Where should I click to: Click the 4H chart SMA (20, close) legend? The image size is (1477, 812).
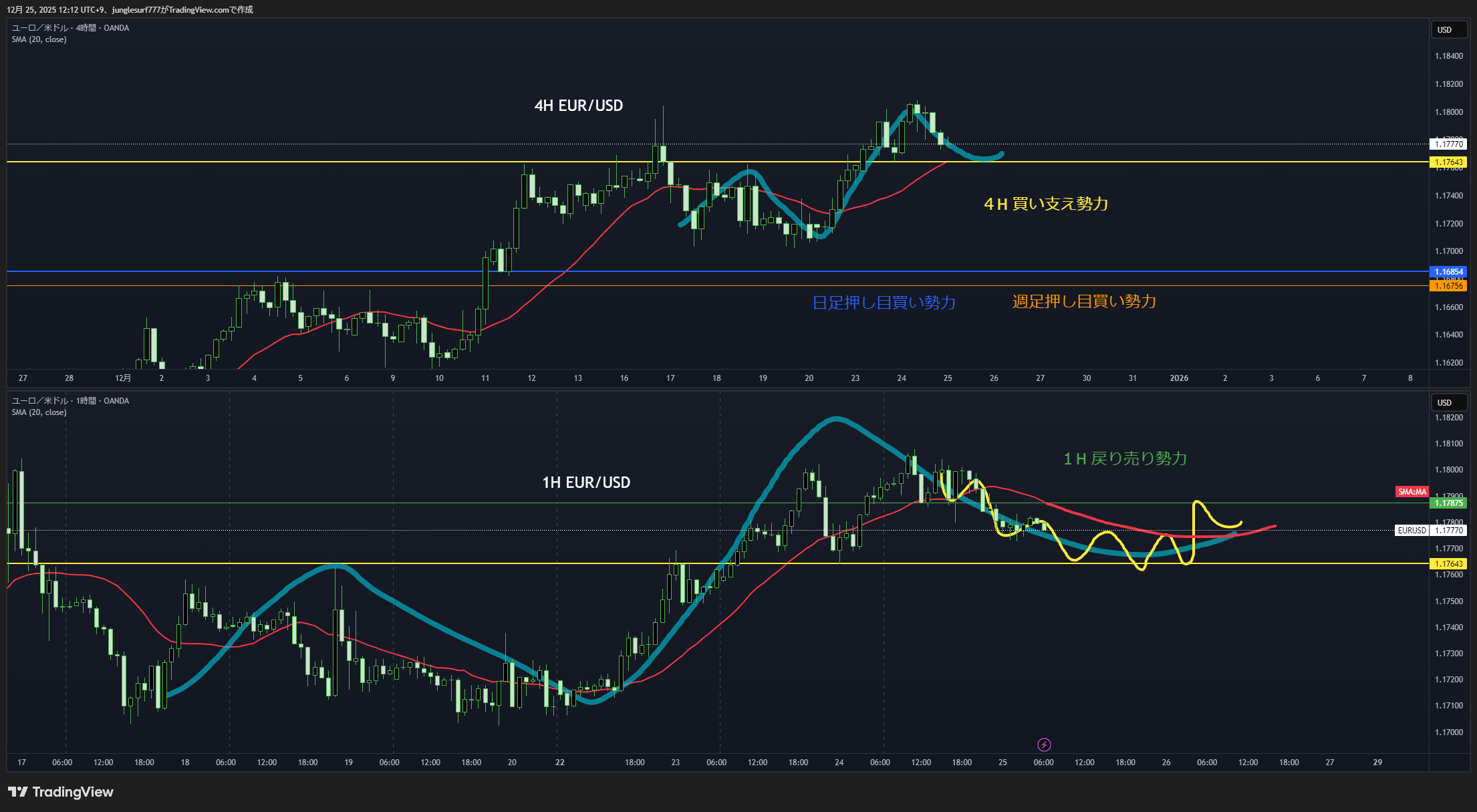point(39,39)
